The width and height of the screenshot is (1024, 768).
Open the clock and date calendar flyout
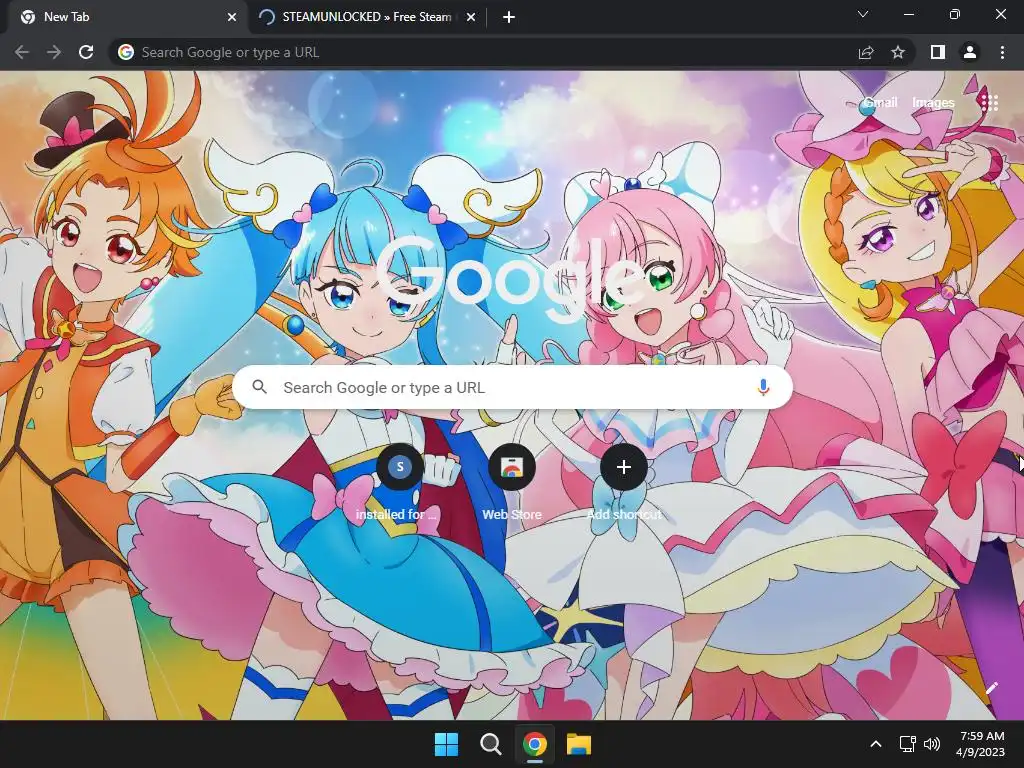(x=980, y=744)
